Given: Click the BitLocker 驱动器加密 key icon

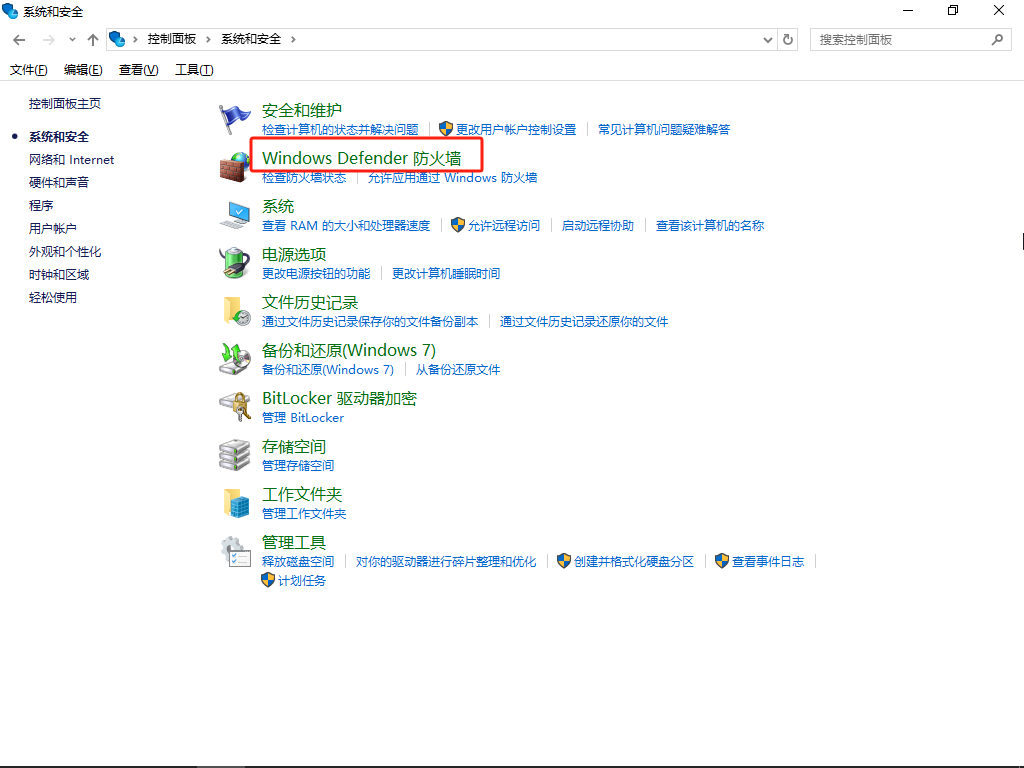Looking at the screenshot, I should (235, 404).
